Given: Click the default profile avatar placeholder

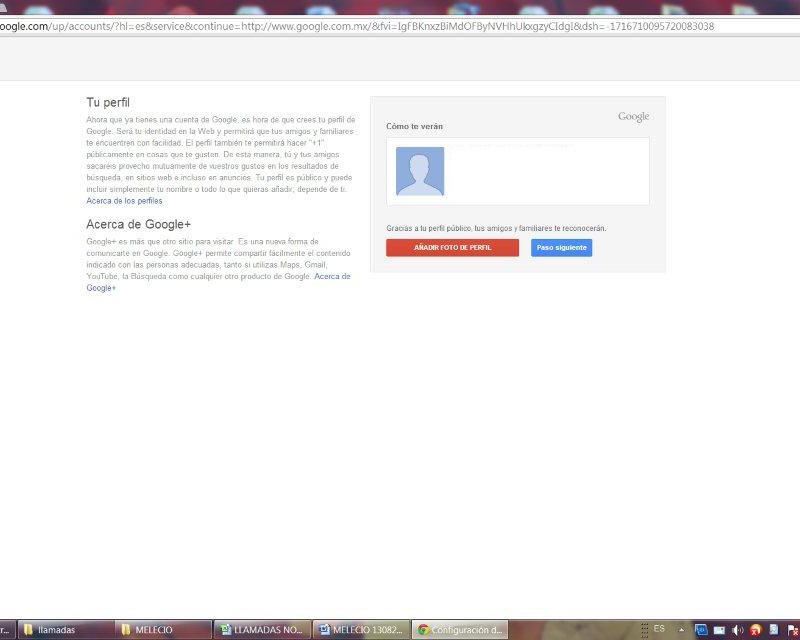Looking at the screenshot, I should [x=420, y=171].
